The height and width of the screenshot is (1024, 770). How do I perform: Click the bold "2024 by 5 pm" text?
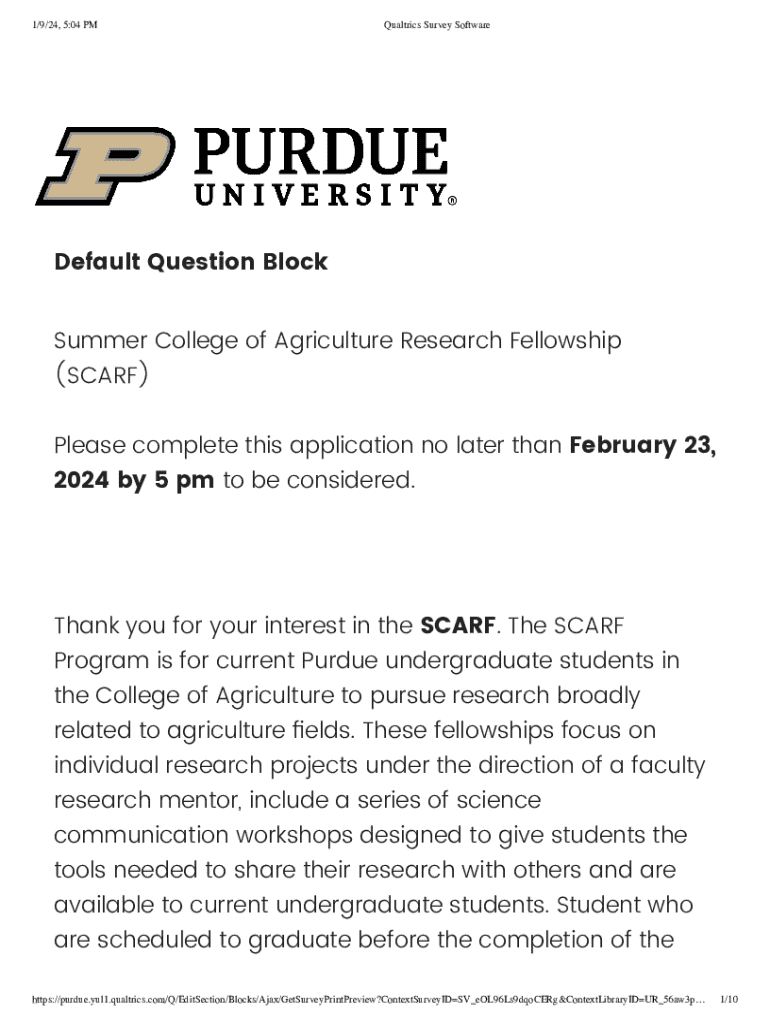click(x=134, y=480)
